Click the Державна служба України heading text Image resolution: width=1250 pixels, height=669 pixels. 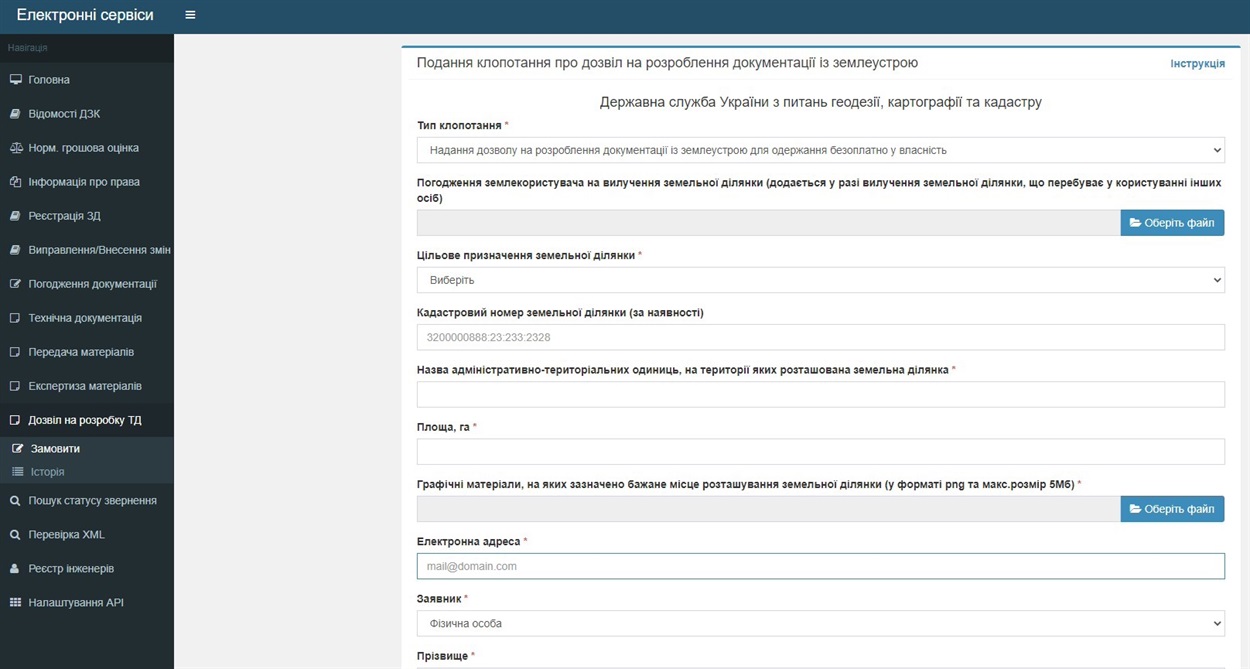pos(820,102)
